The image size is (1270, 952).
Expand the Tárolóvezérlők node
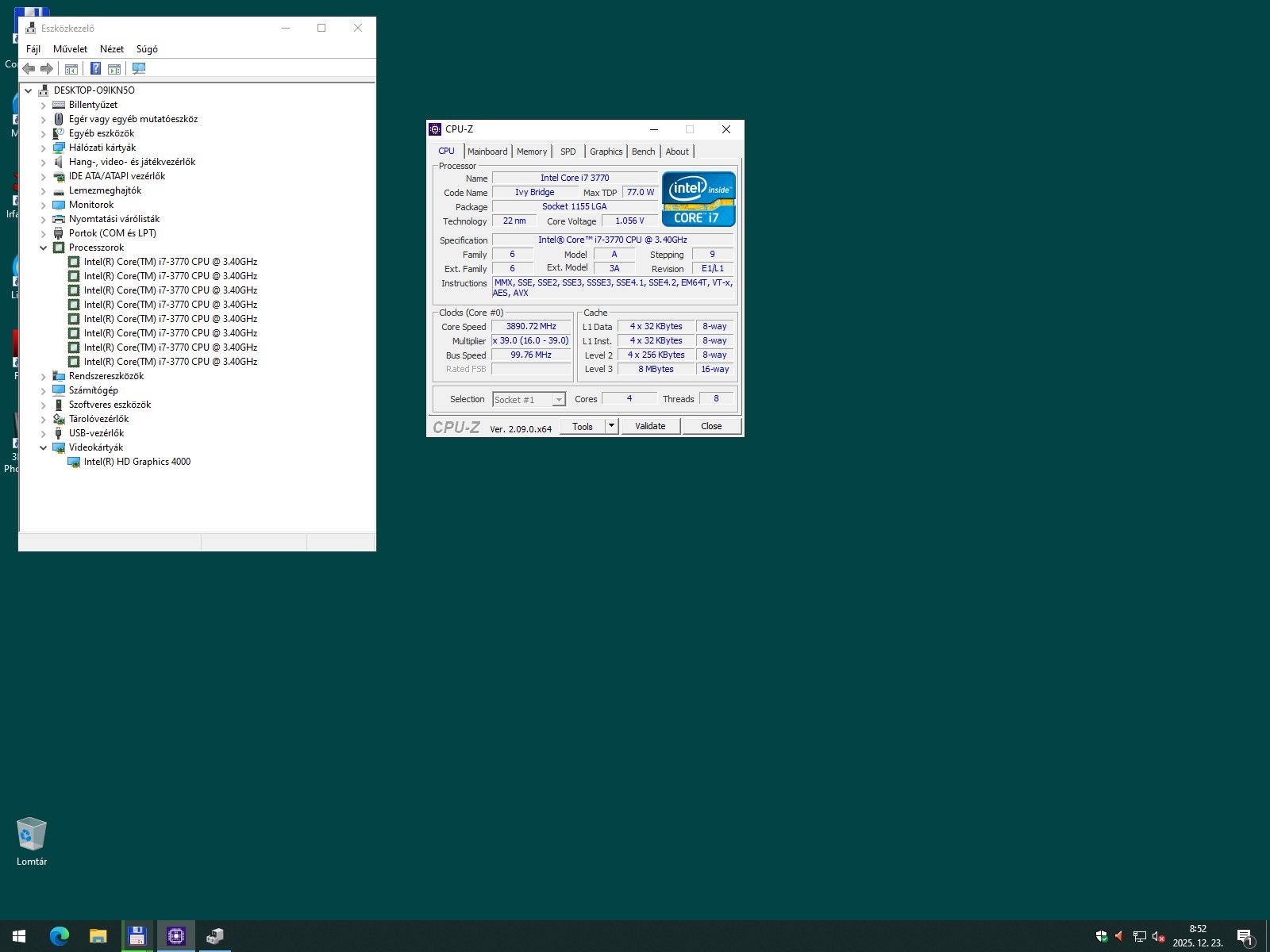coord(44,419)
